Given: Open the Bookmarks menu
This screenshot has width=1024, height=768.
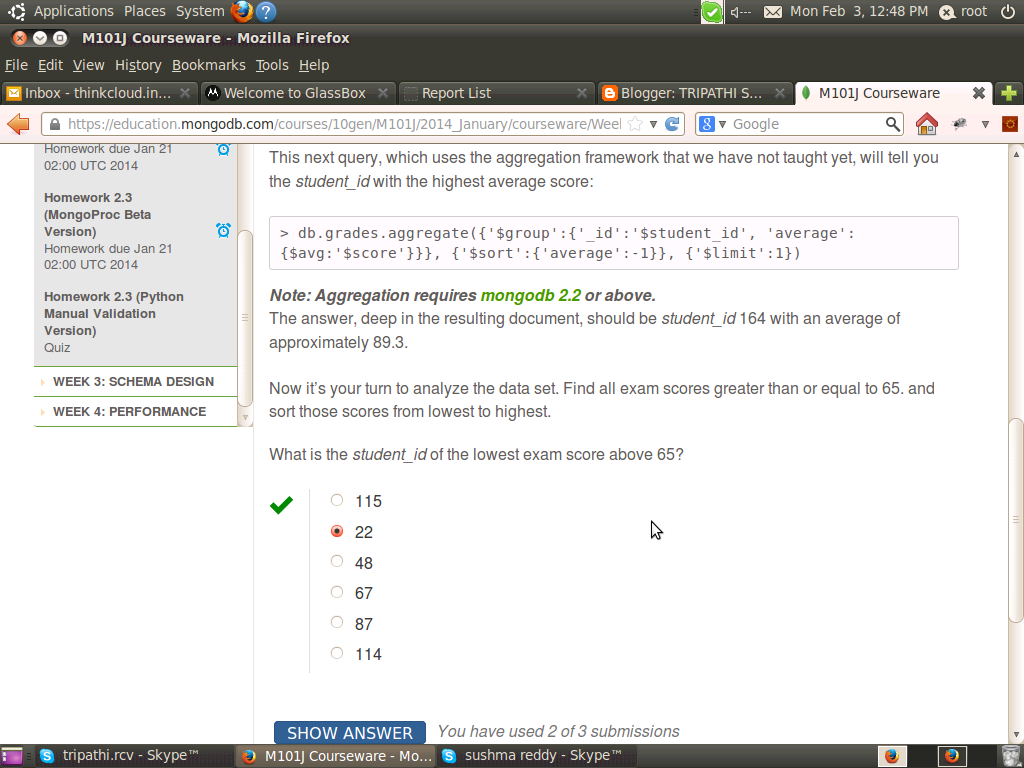Looking at the screenshot, I should tap(208, 65).
